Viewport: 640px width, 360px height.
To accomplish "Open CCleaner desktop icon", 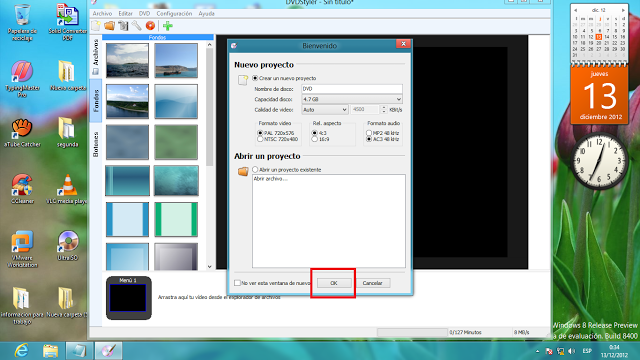I will click(22, 189).
